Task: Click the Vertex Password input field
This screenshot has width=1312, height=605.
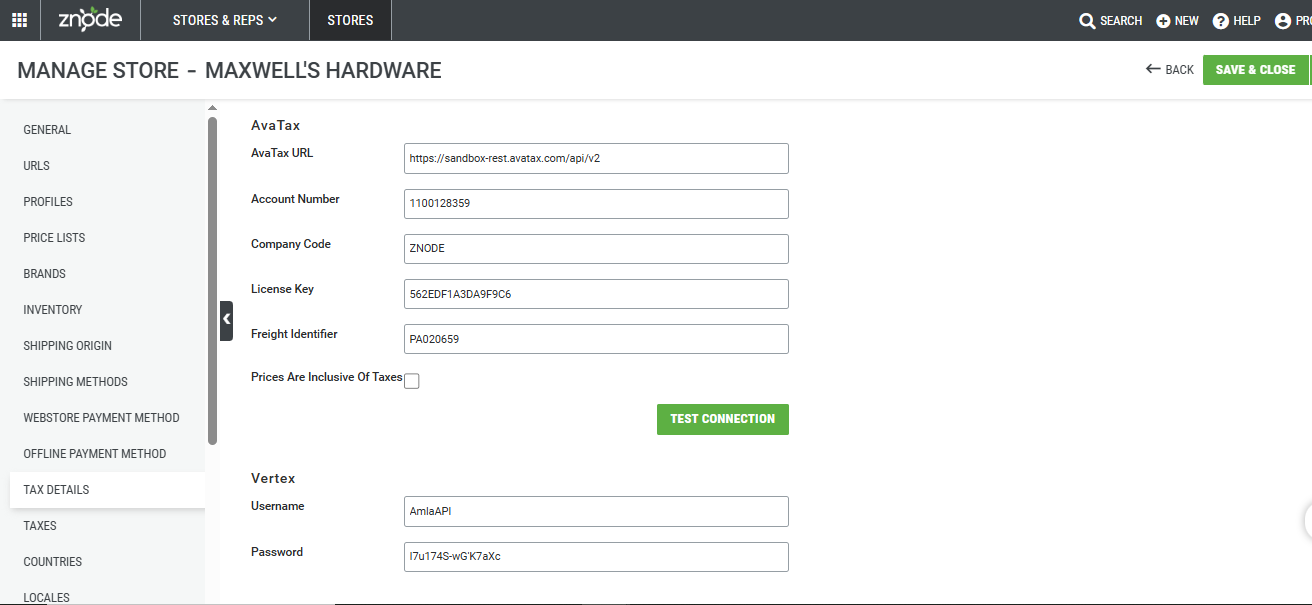Action: [x=596, y=557]
